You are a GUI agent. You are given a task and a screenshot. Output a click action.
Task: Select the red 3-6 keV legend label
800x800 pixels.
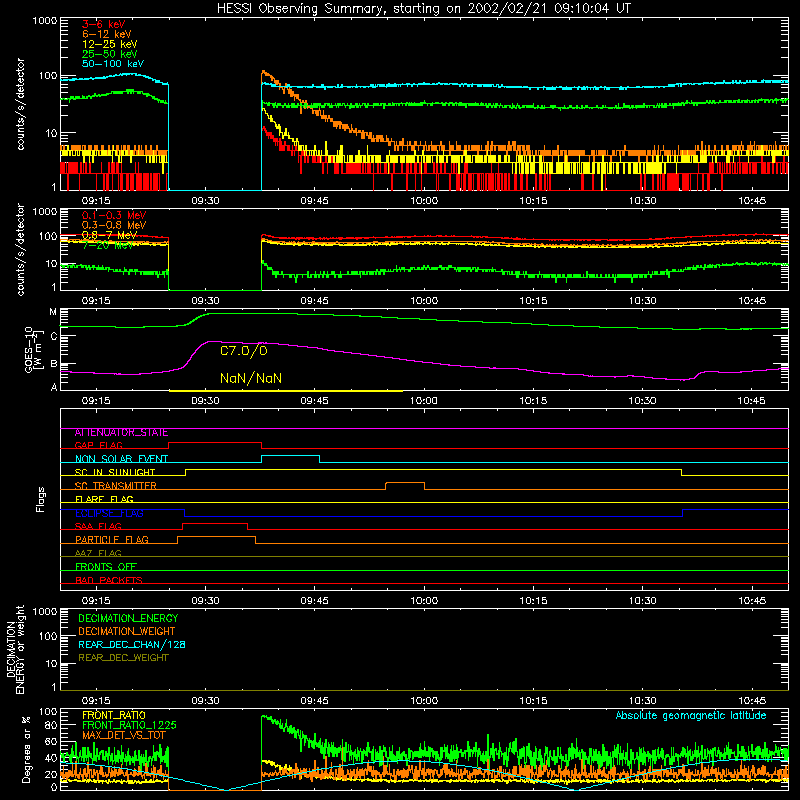[104, 24]
